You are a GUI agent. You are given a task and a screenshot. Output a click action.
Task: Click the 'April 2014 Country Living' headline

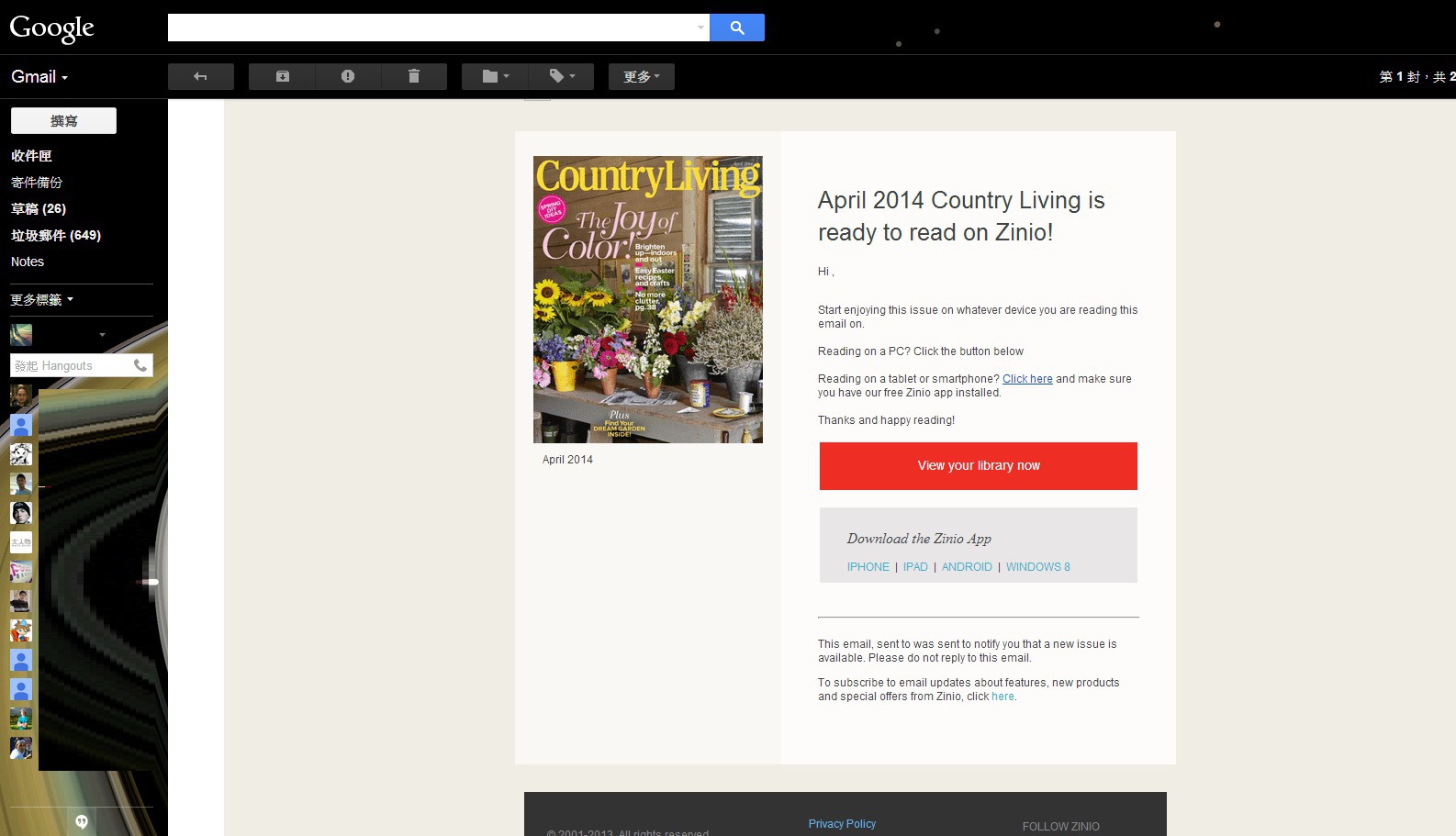pyautogui.click(x=961, y=217)
